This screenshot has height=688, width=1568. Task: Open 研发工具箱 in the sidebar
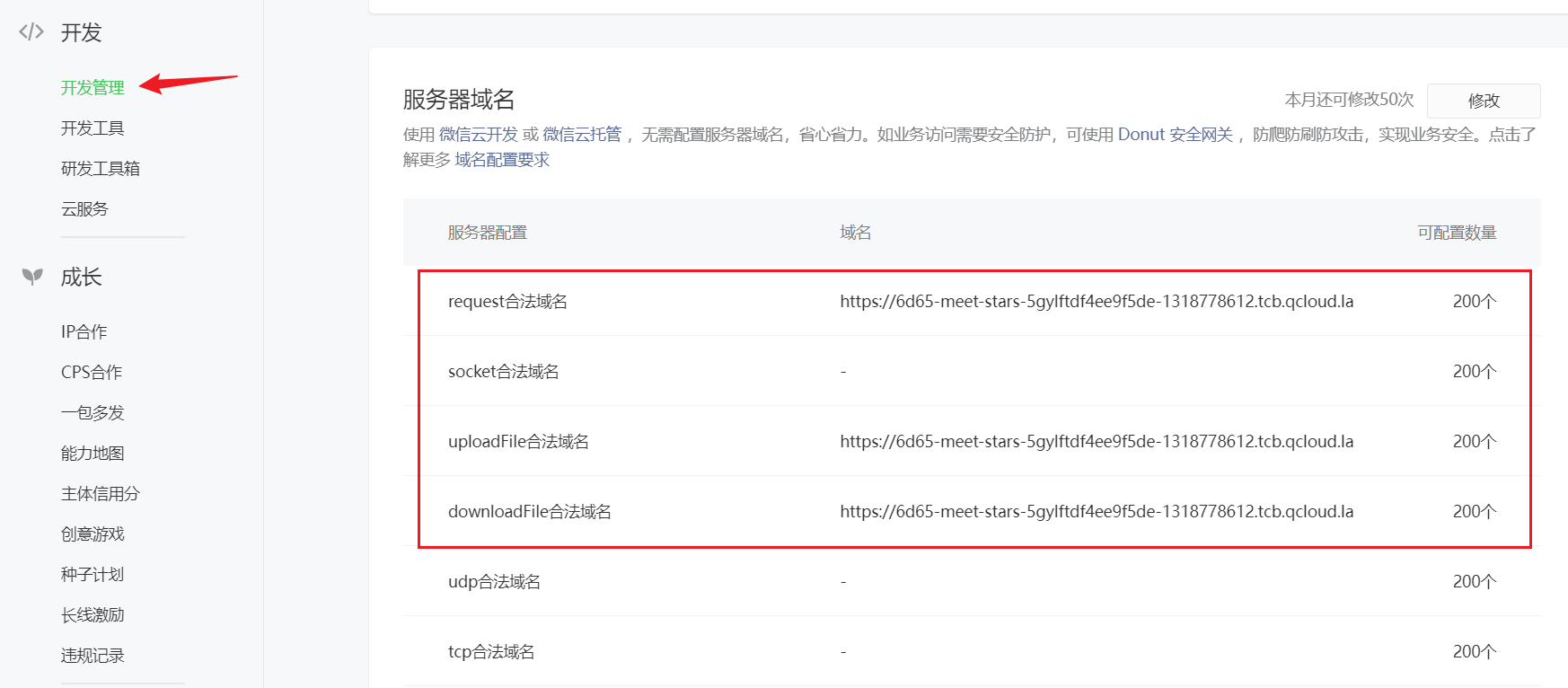pyautogui.click(x=101, y=168)
